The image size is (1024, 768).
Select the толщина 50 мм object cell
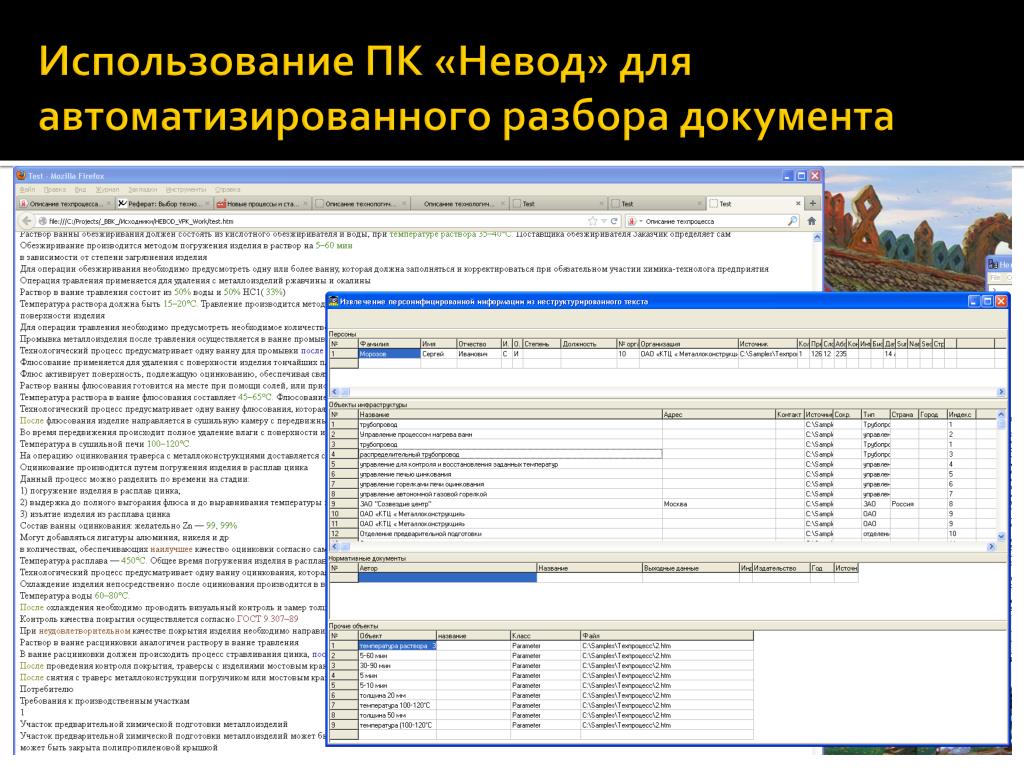tap(397, 715)
